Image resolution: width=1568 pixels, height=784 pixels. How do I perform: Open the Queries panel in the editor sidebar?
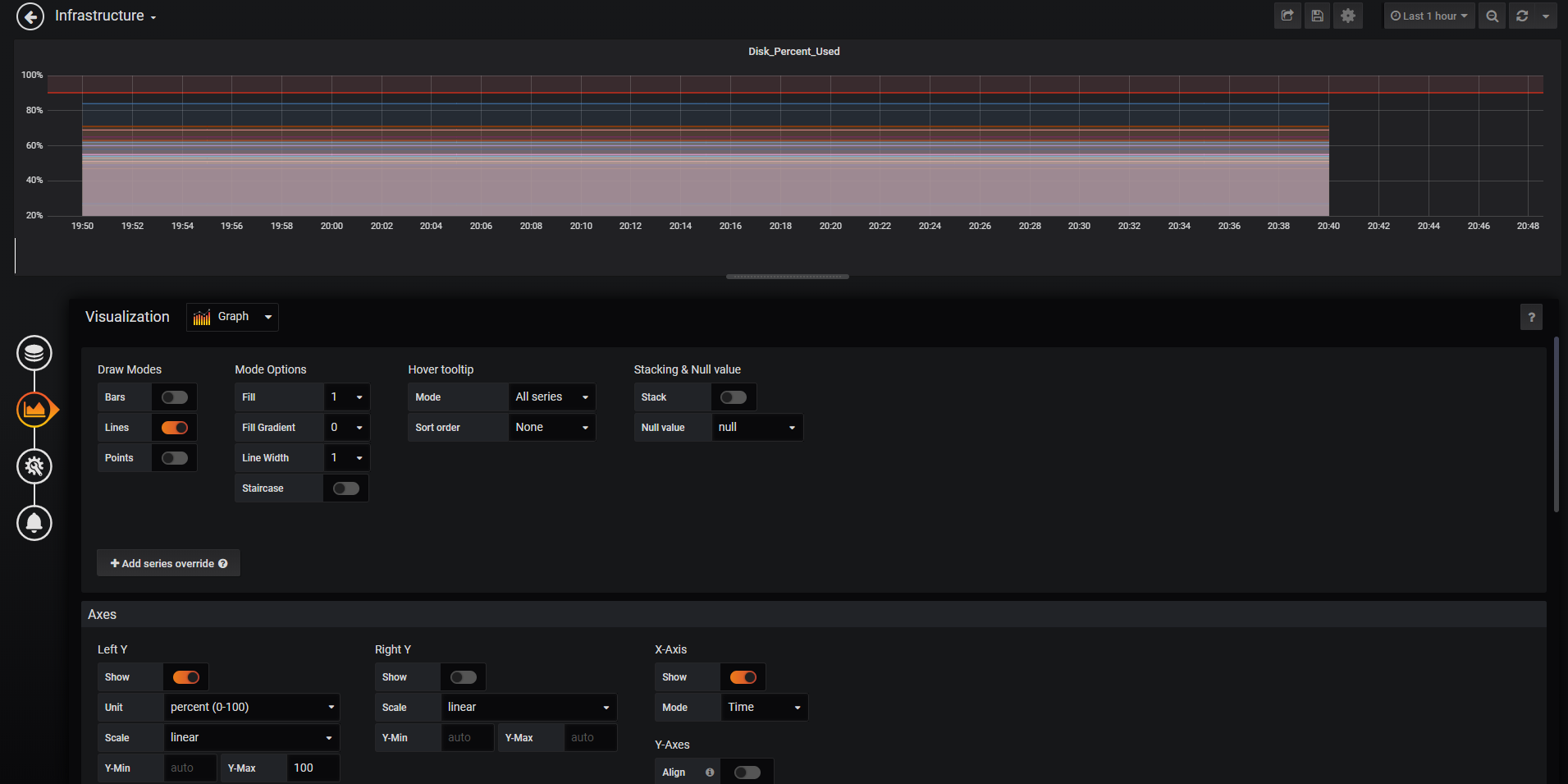click(x=34, y=353)
